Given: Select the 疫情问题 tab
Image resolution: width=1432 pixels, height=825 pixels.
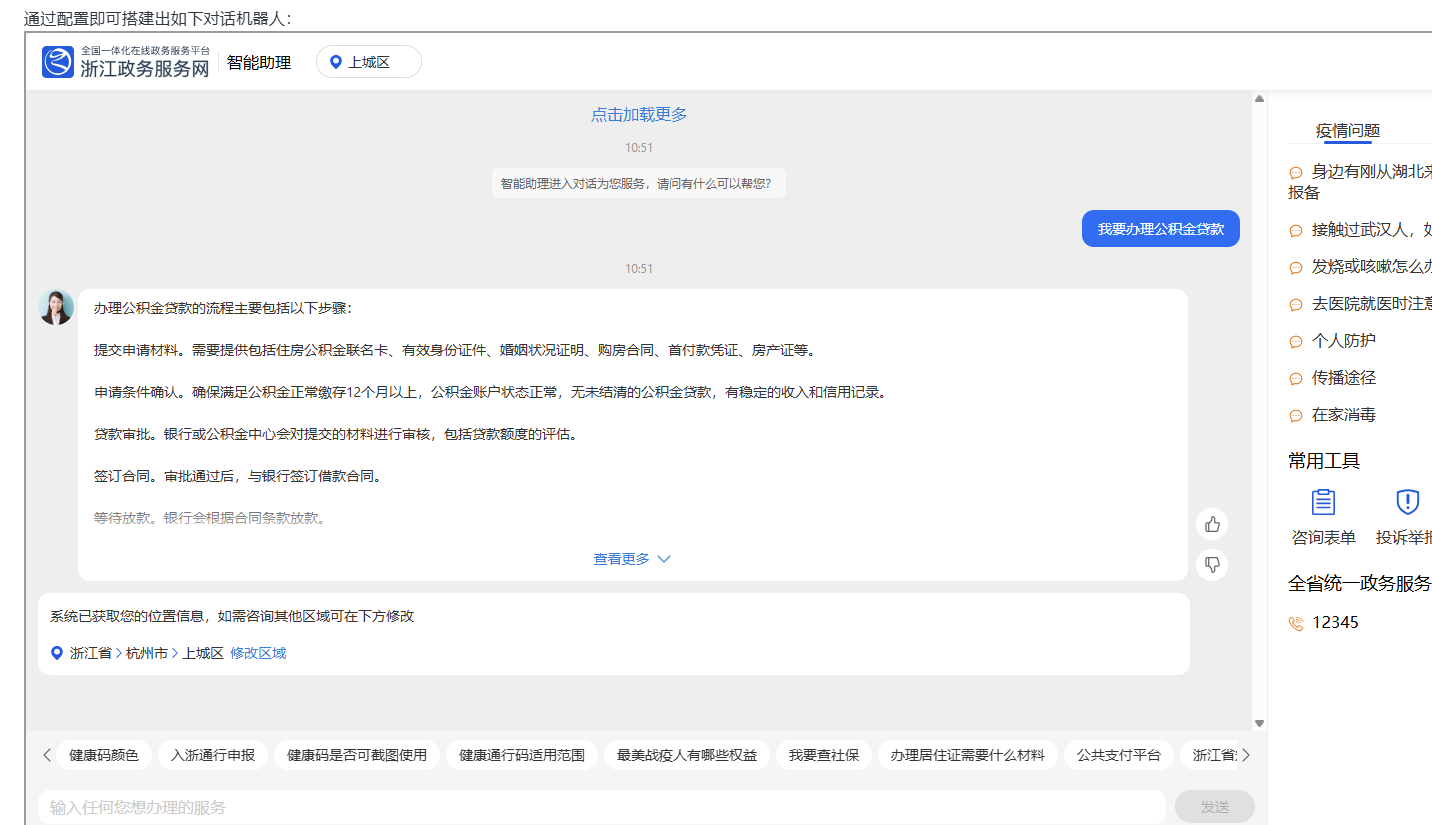Looking at the screenshot, I should point(1347,130).
